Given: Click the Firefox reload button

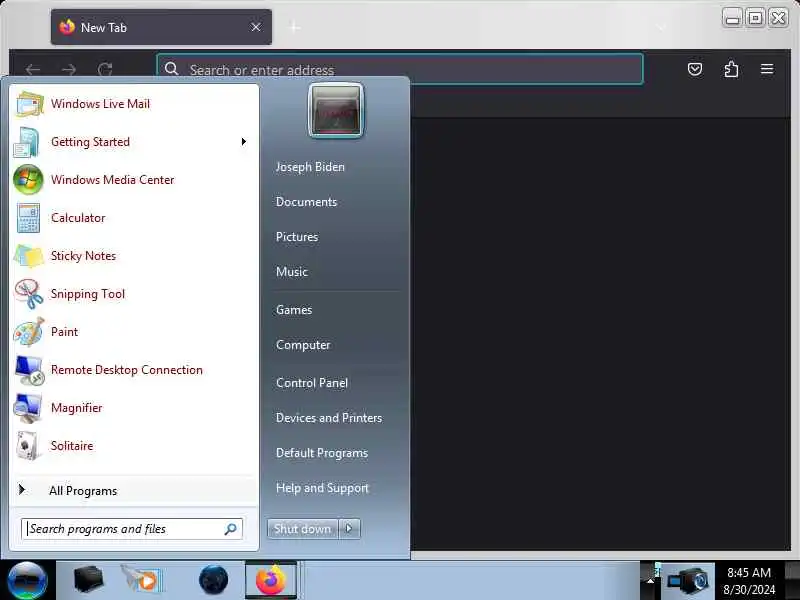Looking at the screenshot, I should click(105, 69).
